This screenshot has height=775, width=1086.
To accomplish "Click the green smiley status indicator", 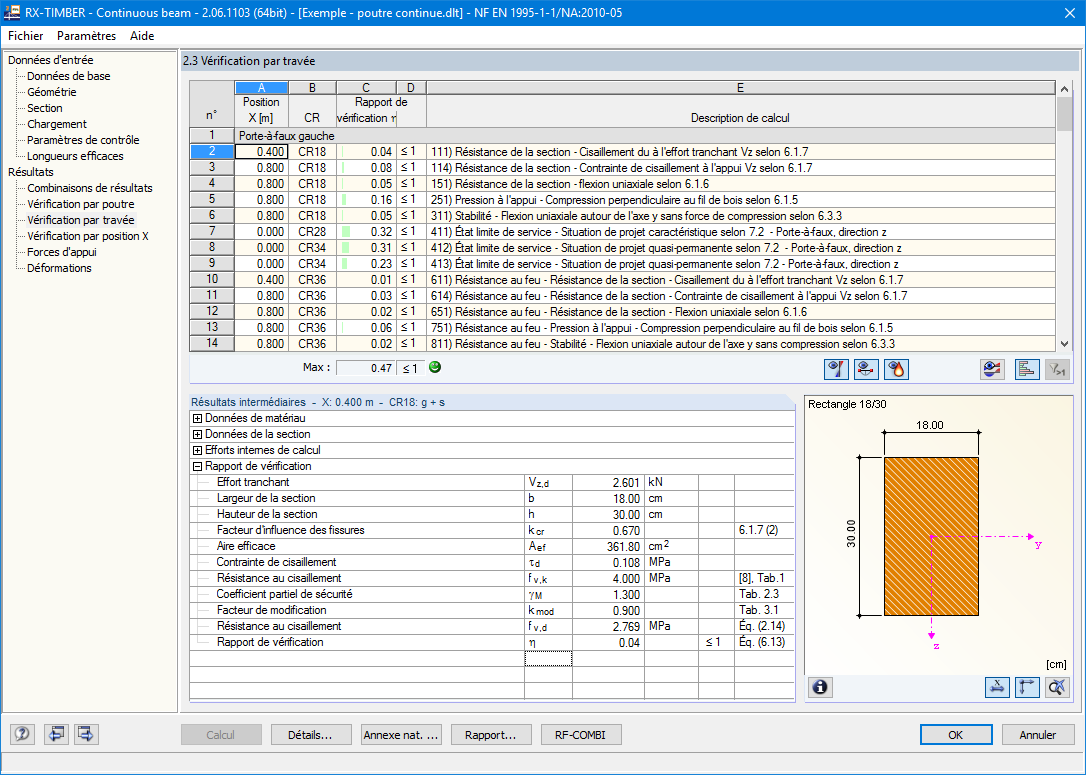I will (x=435, y=367).
